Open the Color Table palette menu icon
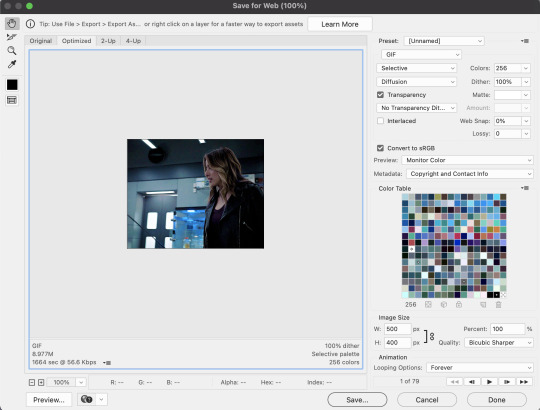The width and height of the screenshot is (540, 410). click(x=525, y=188)
